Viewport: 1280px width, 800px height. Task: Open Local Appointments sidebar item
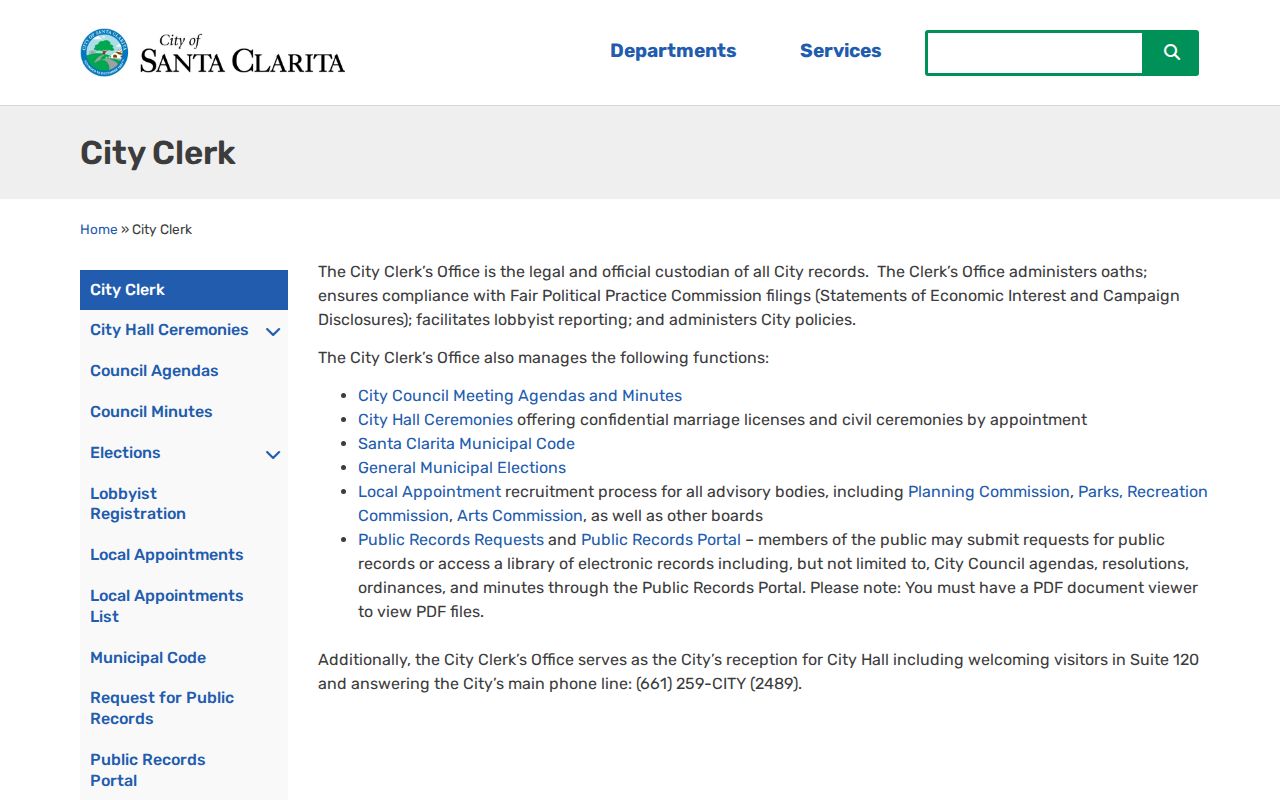tap(167, 555)
